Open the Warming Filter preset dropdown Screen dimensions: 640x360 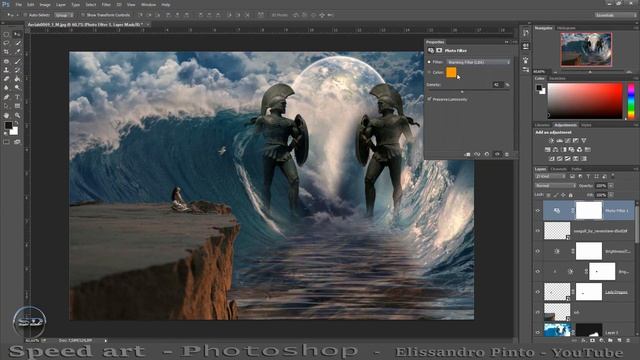pyautogui.click(x=478, y=62)
